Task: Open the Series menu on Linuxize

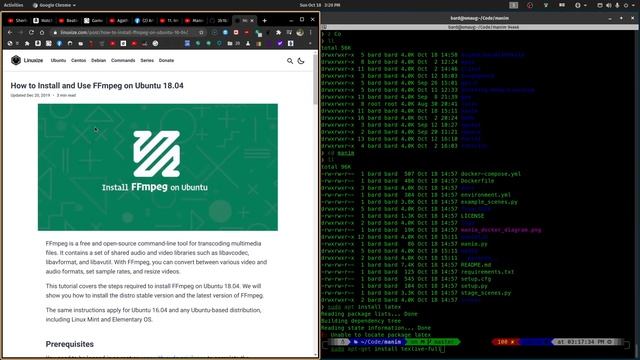Action: tap(147, 60)
